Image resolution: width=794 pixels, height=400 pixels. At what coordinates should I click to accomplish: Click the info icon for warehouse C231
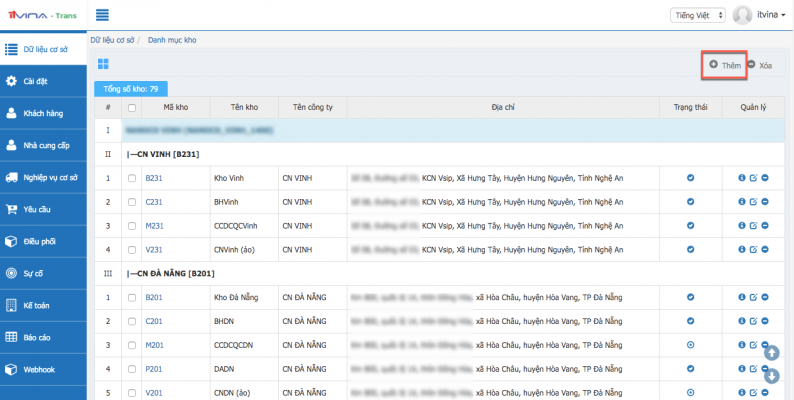[742, 202]
